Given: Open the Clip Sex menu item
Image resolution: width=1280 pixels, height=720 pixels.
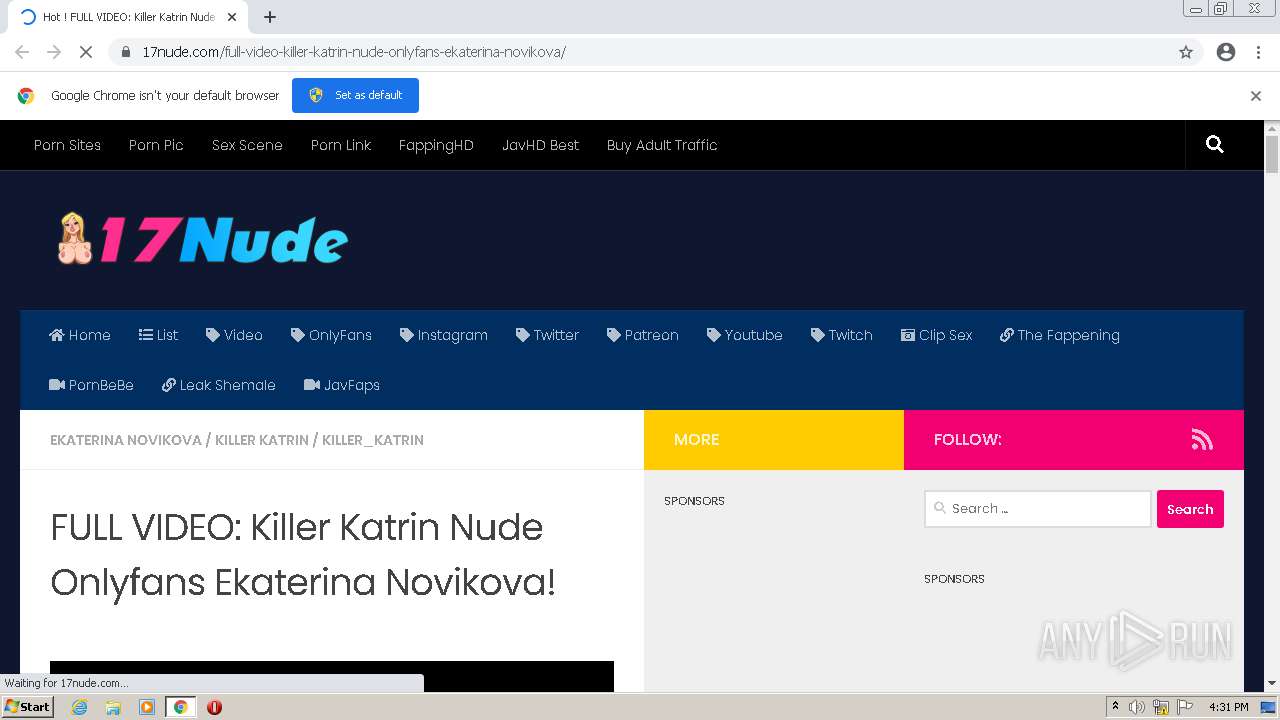Looking at the screenshot, I should [936, 335].
